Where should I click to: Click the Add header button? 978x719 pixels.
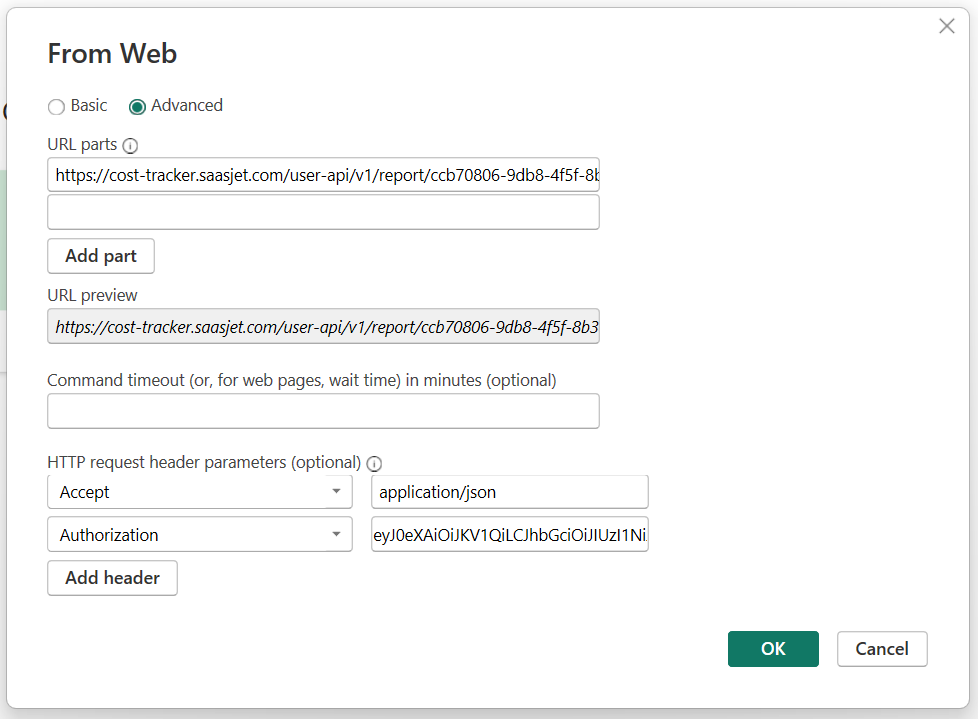112,578
